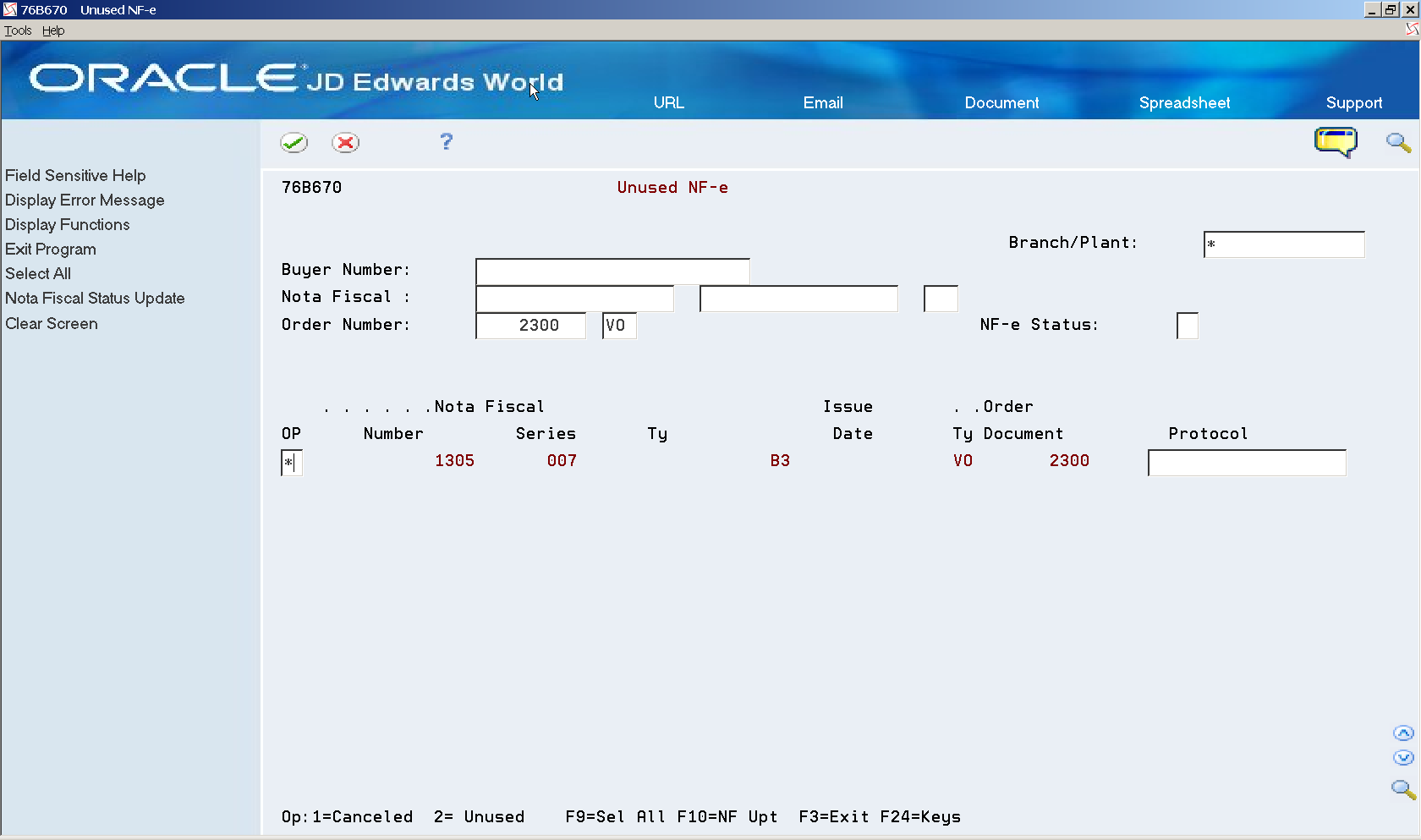
Task: Click the Protocol input field
Action: click(x=1247, y=463)
